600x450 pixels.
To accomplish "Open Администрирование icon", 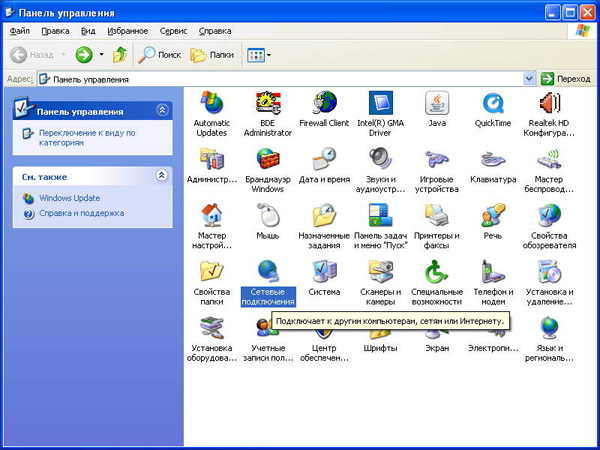I will [x=212, y=159].
